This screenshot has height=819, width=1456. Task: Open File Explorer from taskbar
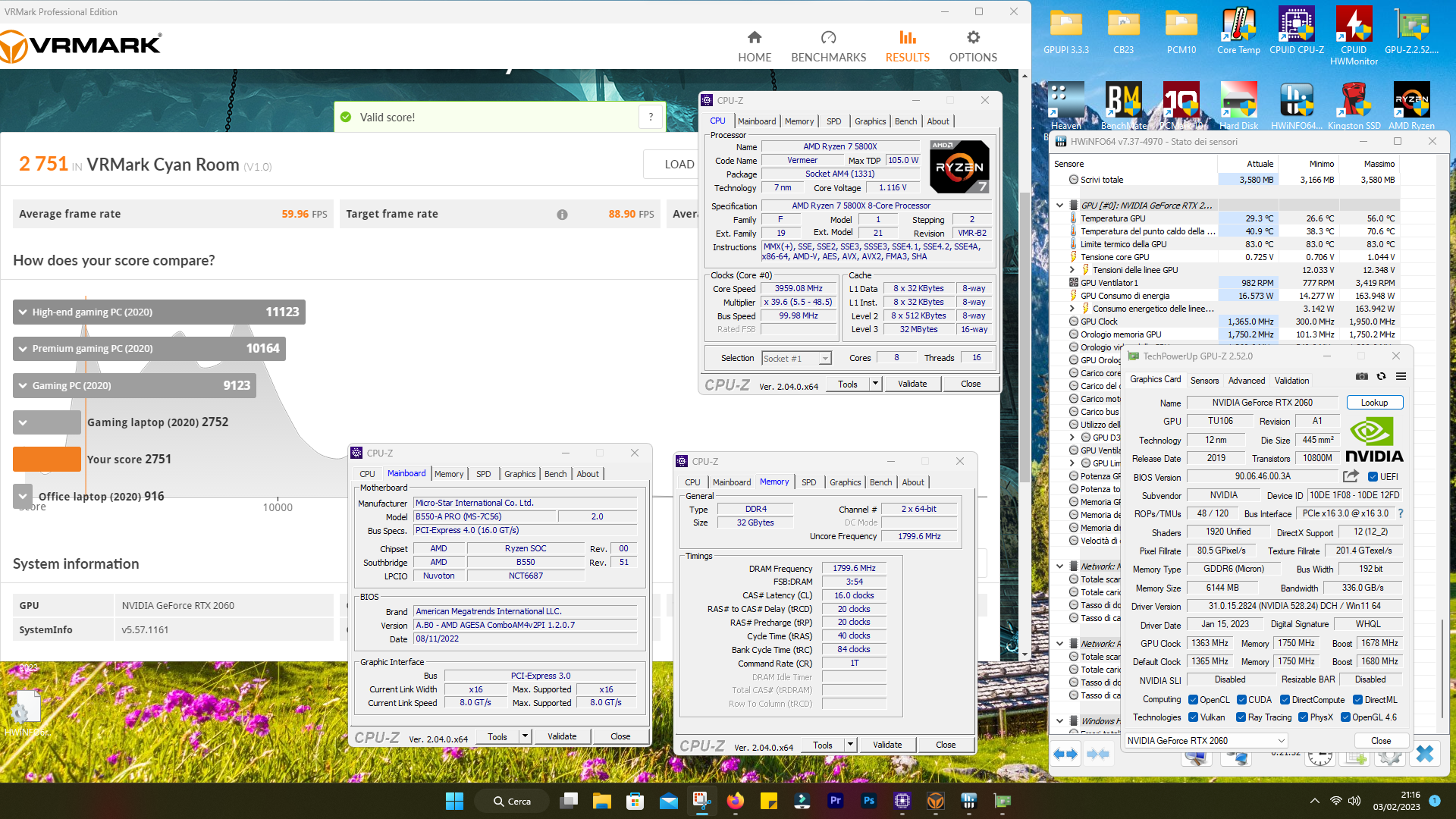point(602,801)
